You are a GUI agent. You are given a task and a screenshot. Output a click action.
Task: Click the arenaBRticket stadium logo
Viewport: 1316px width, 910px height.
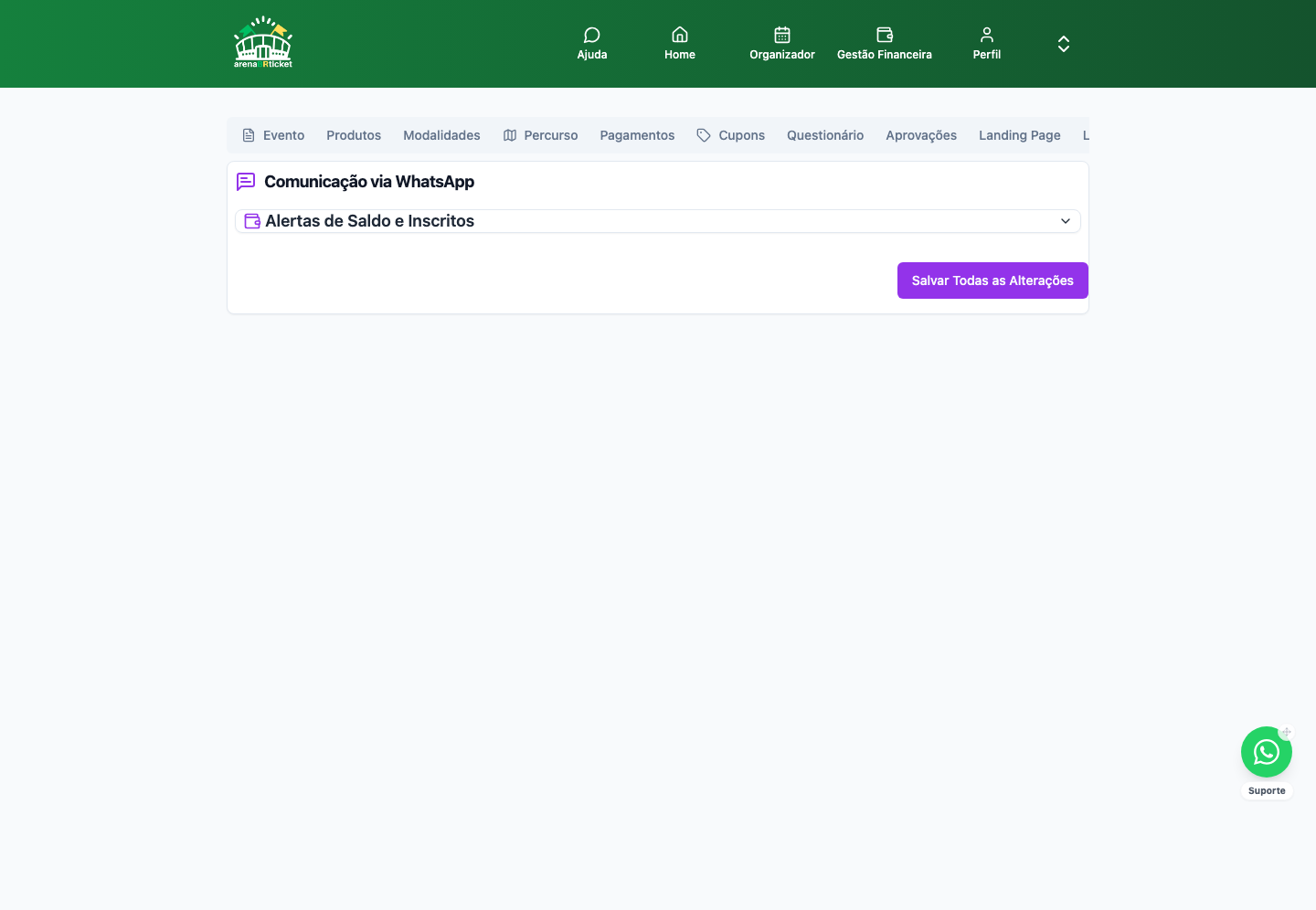point(263,42)
